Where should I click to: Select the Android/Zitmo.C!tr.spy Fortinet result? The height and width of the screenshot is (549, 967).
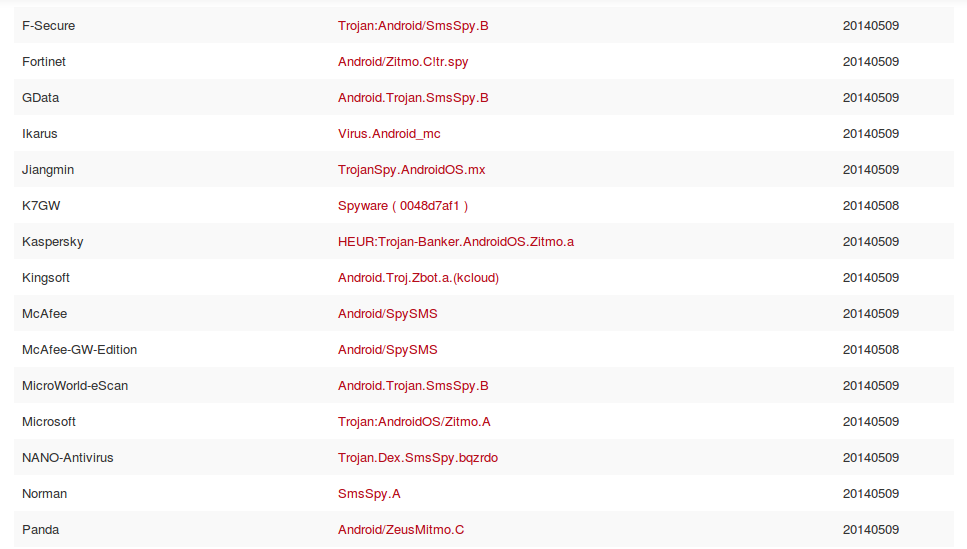coord(403,61)
